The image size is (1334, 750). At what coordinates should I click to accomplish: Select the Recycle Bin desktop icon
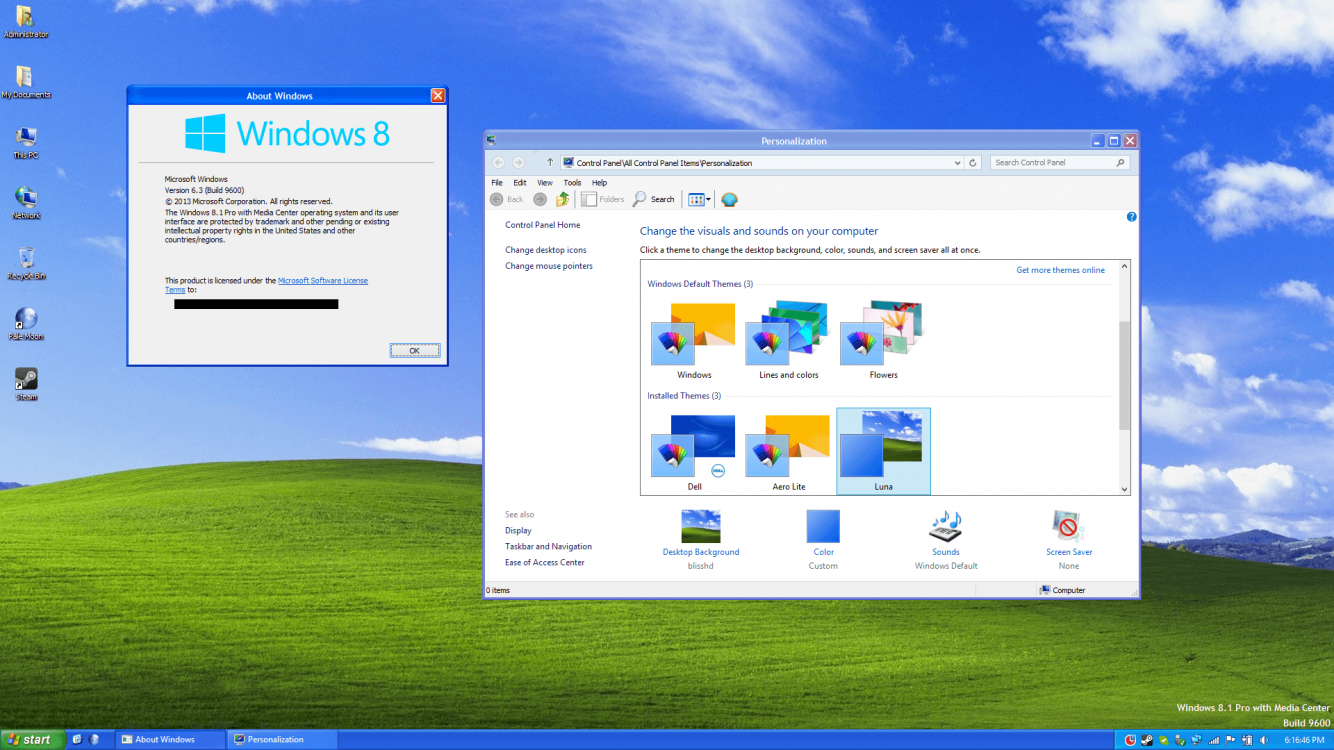(x=26, y=263)
